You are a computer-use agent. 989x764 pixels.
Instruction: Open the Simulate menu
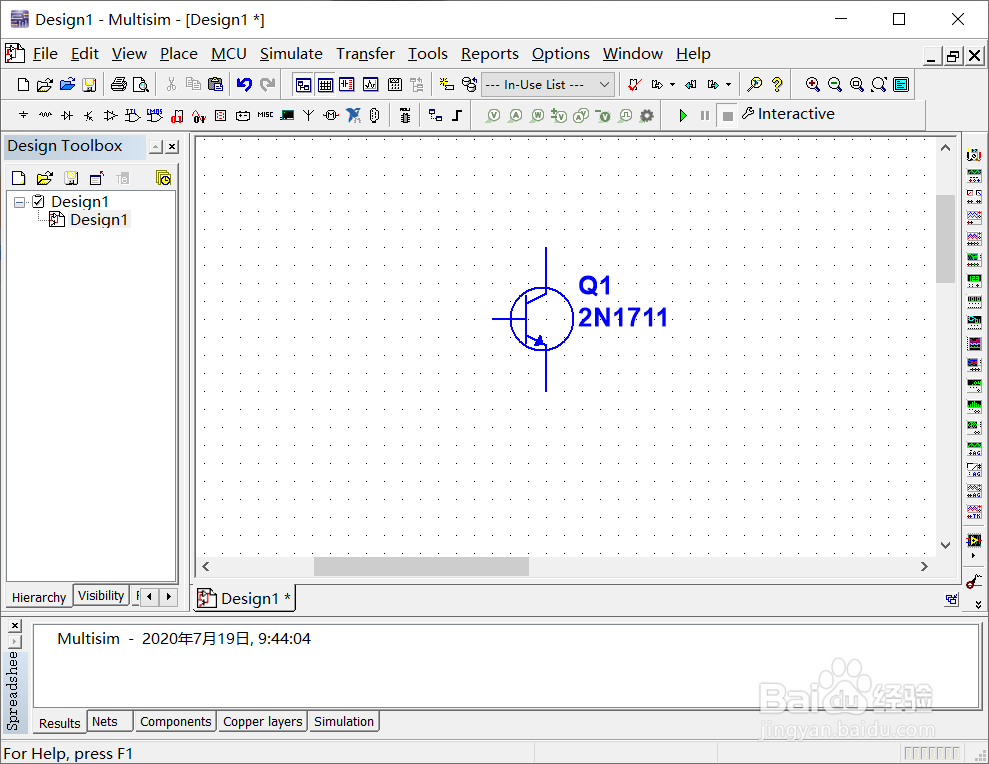tap(291, 54)
